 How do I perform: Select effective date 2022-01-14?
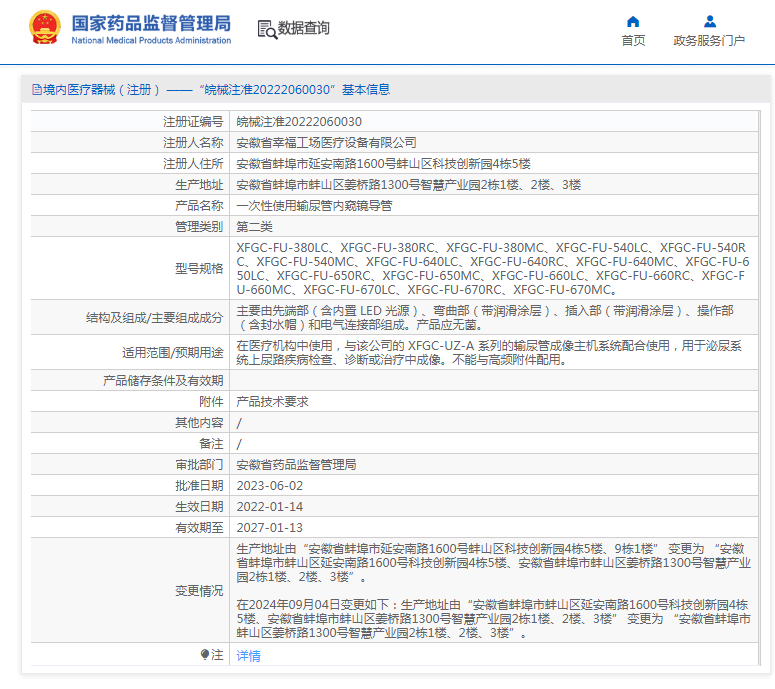pos(270,507)
